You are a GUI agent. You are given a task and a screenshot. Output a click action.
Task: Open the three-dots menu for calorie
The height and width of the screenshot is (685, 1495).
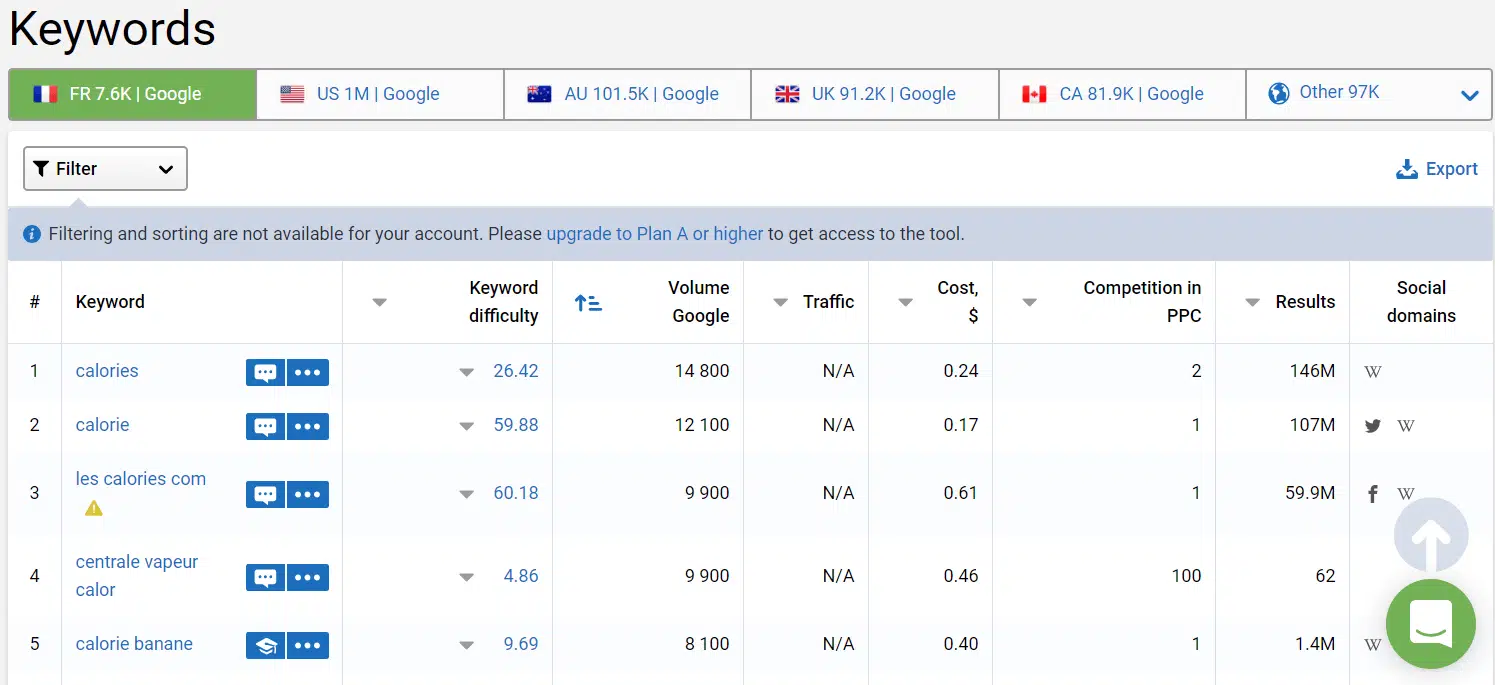click(x=308, y=426)
